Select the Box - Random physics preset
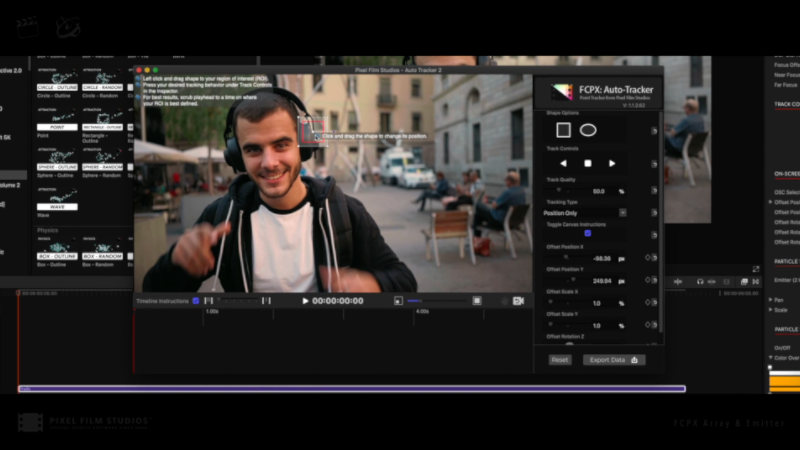 click(102, 248)
